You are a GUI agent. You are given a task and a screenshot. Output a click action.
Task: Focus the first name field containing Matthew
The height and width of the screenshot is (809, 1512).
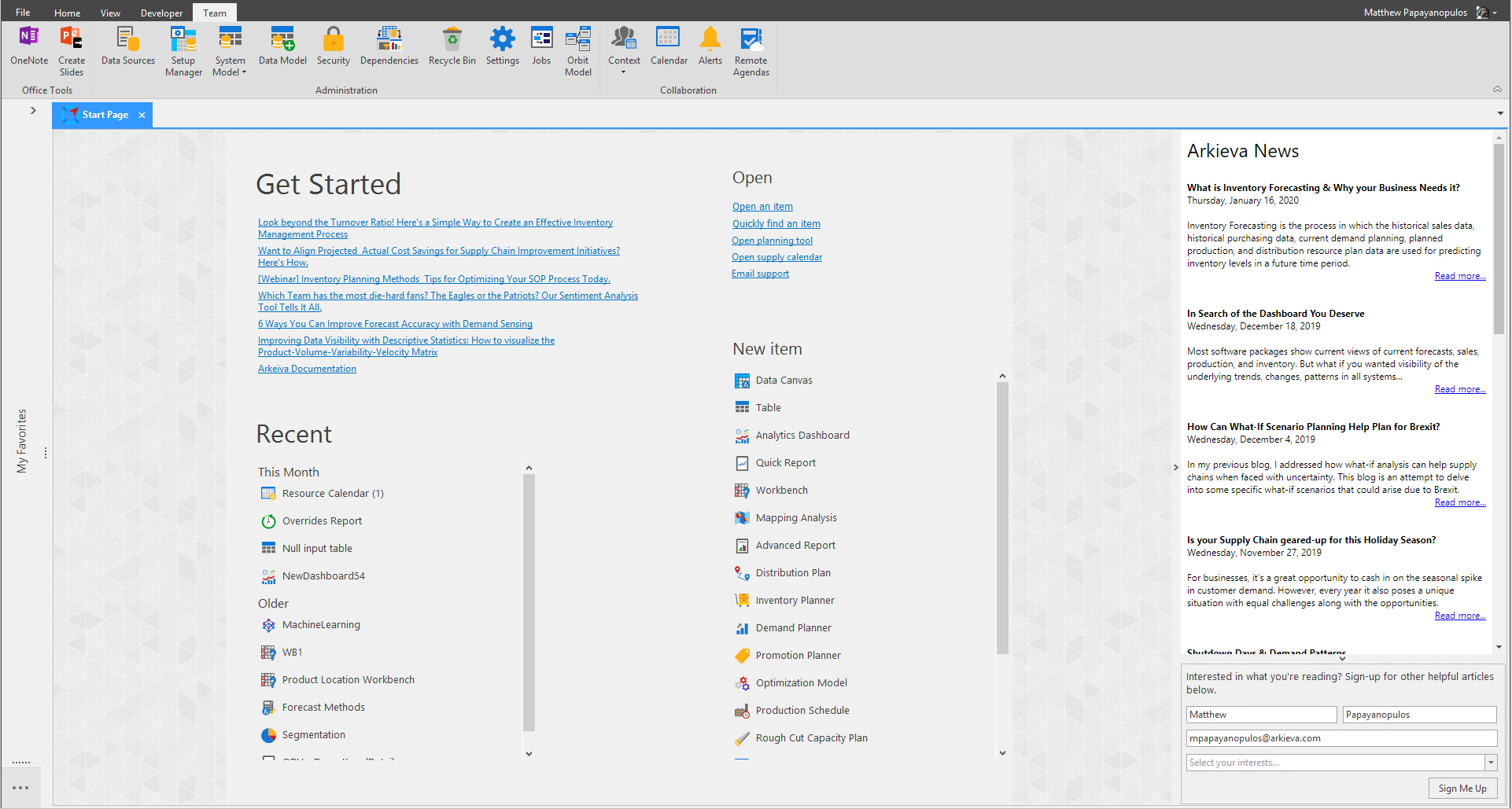click(1261, 715)
